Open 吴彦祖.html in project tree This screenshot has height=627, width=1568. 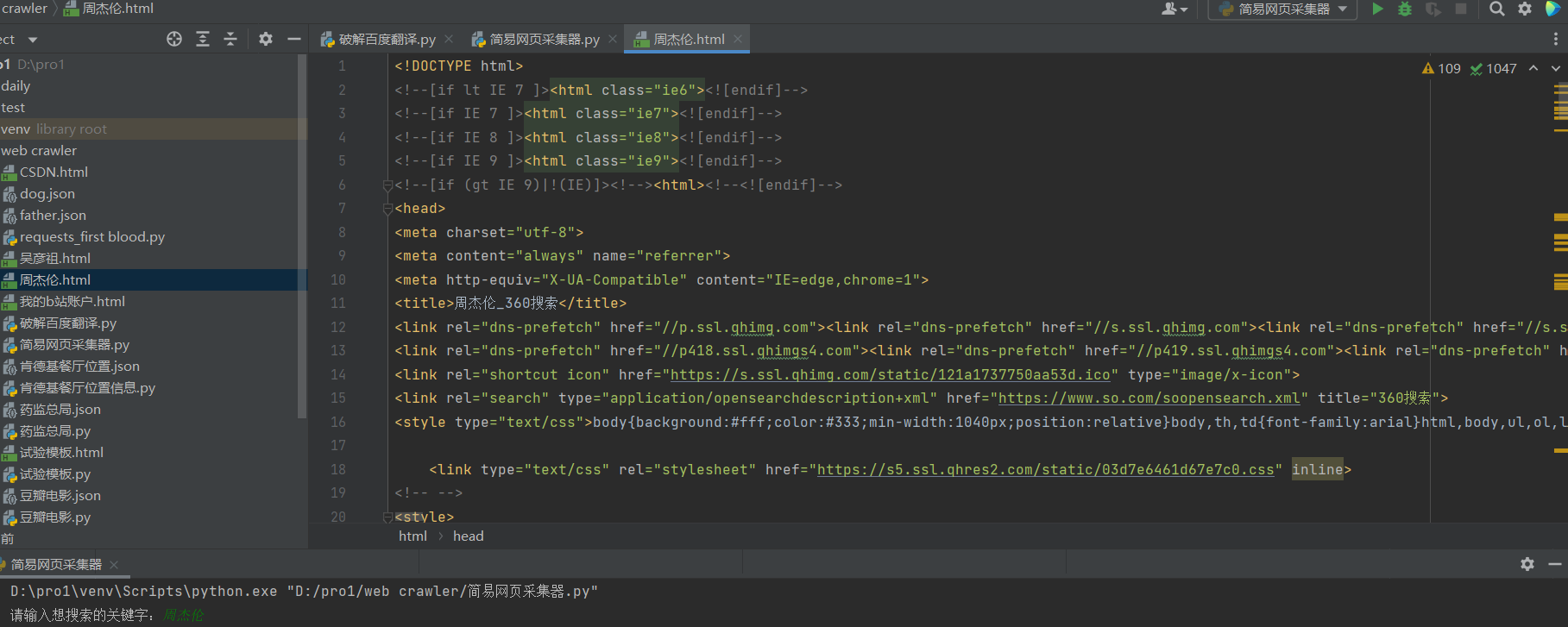click(x=54, y=259)
